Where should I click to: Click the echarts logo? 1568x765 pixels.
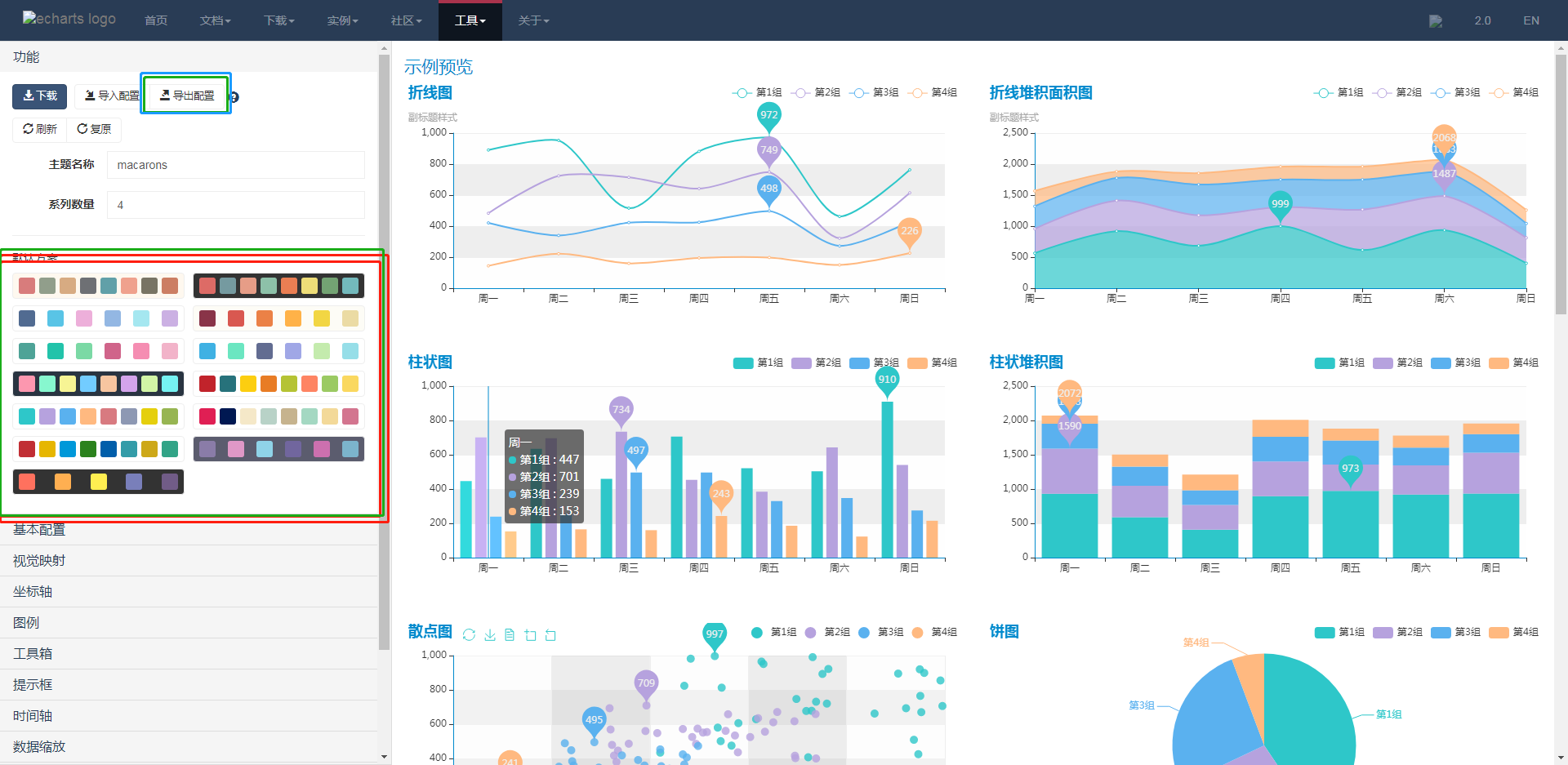pyautogui.click(x=69, y=19)
